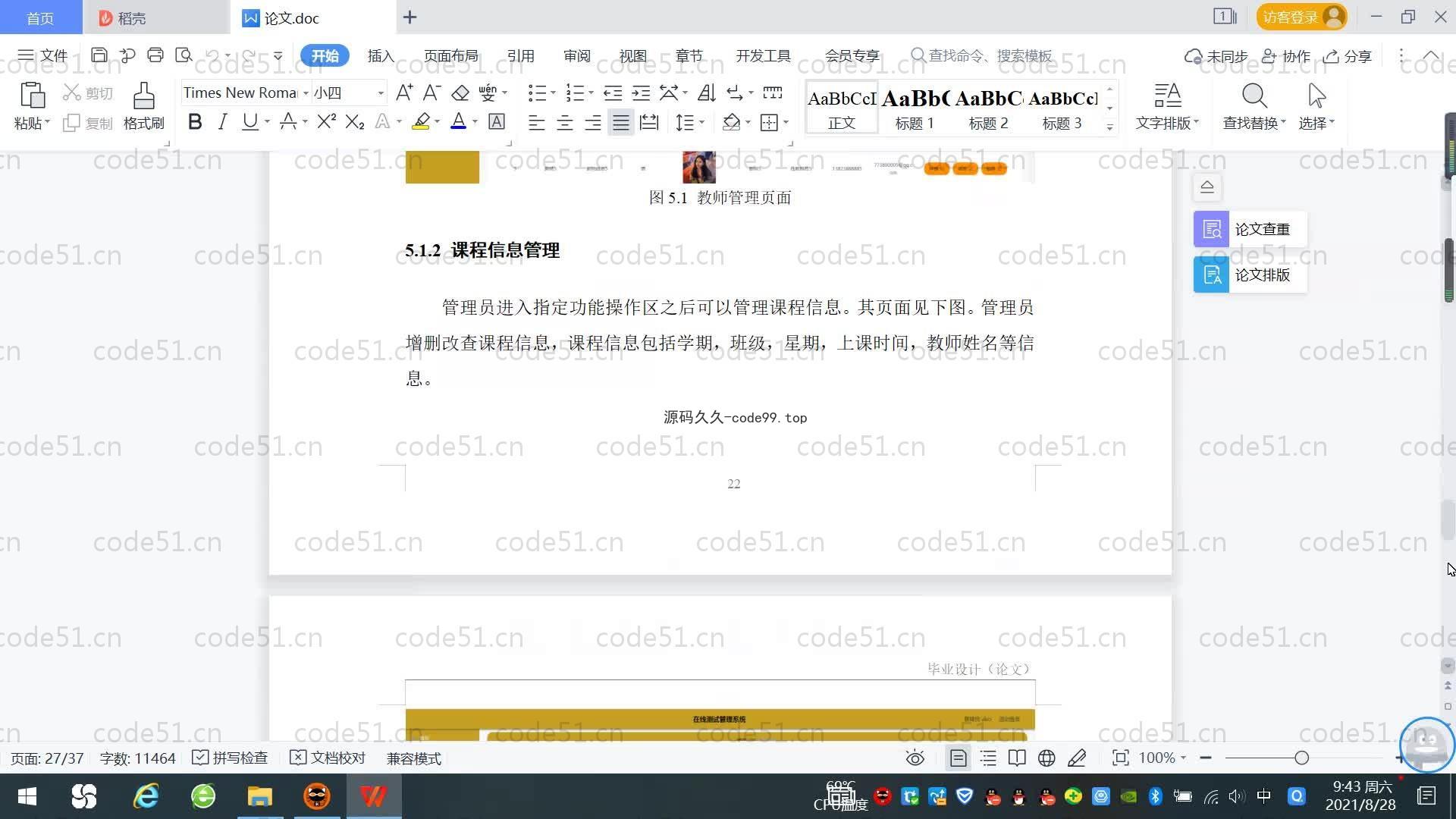Expand the styles gallery

1109,127
